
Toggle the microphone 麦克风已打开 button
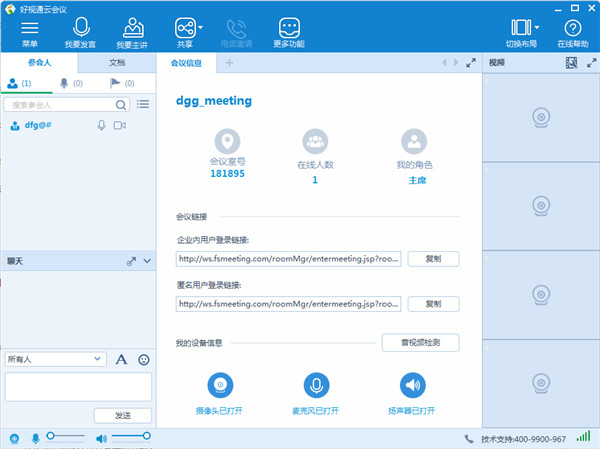tap(317, 385)
